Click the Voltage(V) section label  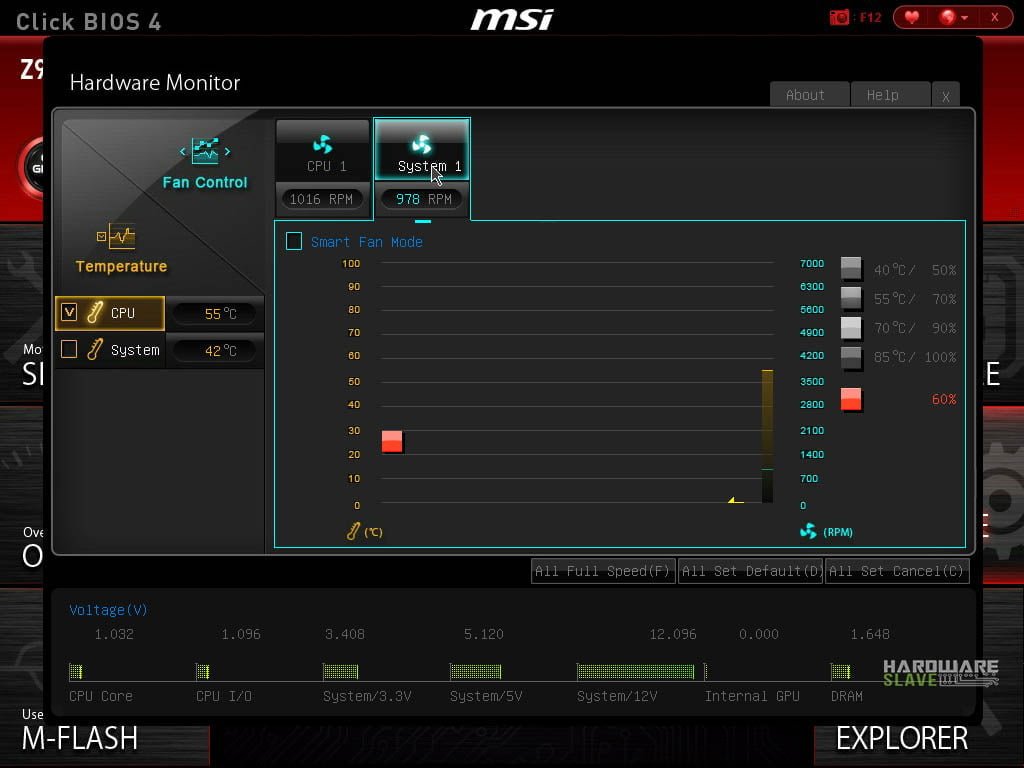(108, 610)
